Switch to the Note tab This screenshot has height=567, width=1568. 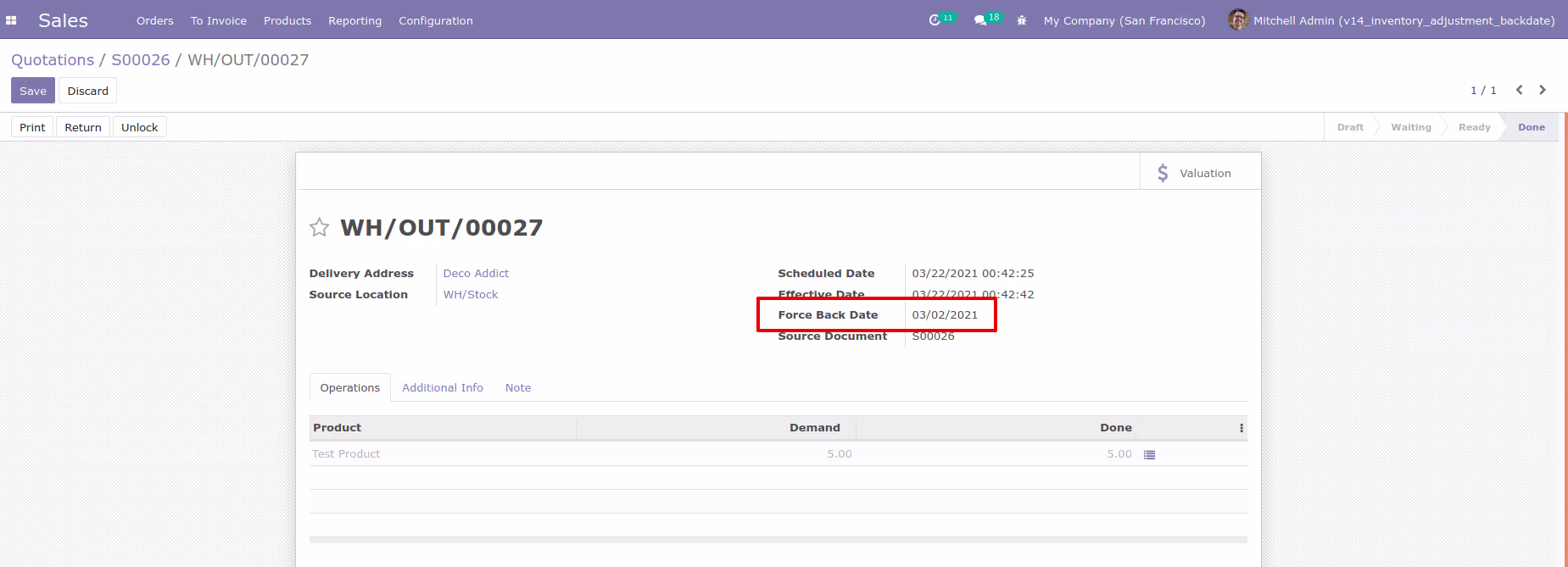coord(518,387)
